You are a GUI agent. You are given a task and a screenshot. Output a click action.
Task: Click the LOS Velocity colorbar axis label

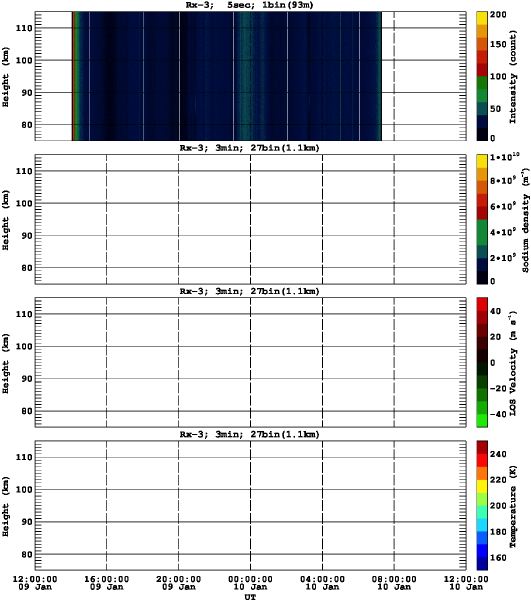point(513,363)
